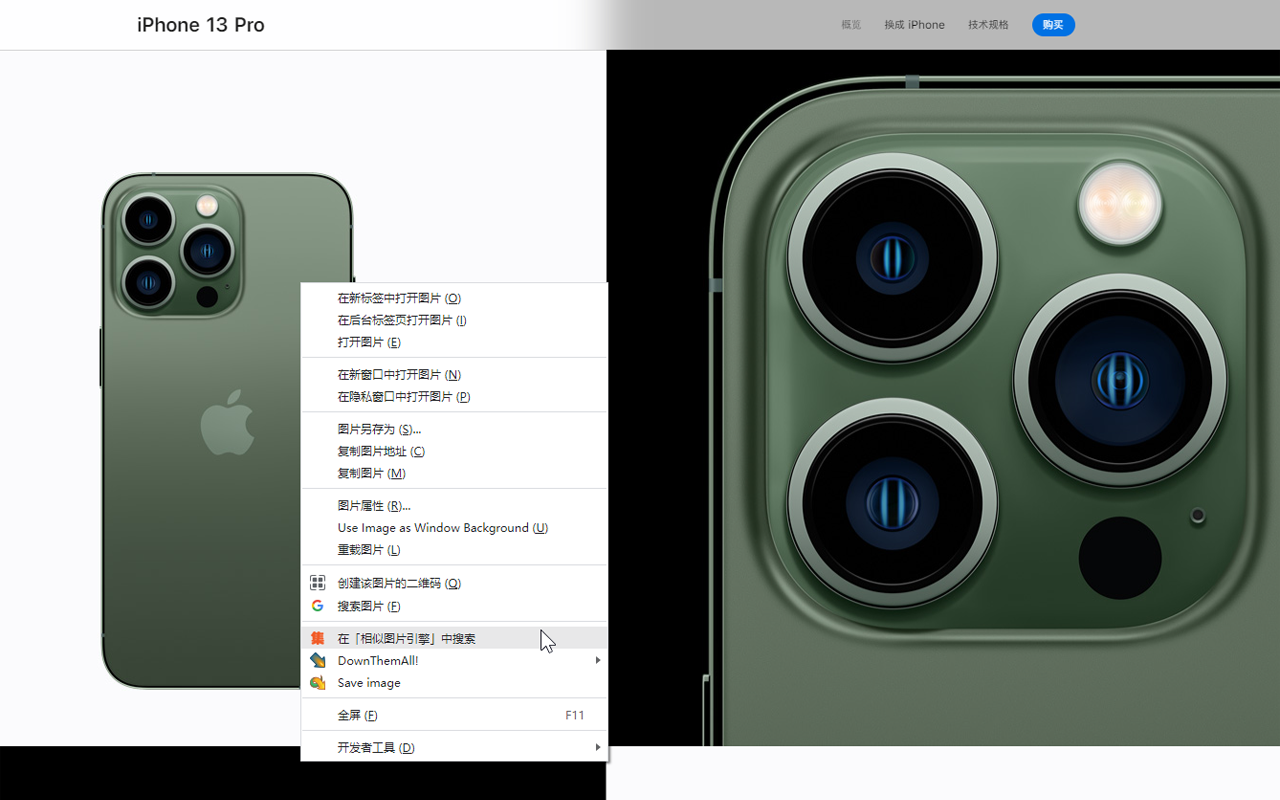Toggle fullscreen with 全屏 (F) entry
Screen dimensions: 1280x800
click(454, 715)
